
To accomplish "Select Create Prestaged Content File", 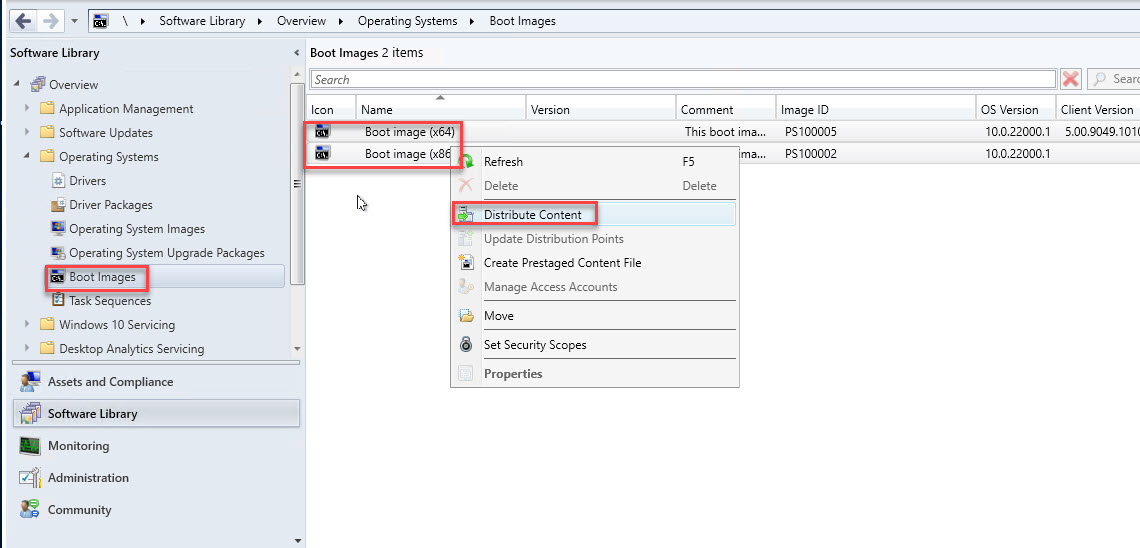I will pyautogui.click(x=562, y=263).
